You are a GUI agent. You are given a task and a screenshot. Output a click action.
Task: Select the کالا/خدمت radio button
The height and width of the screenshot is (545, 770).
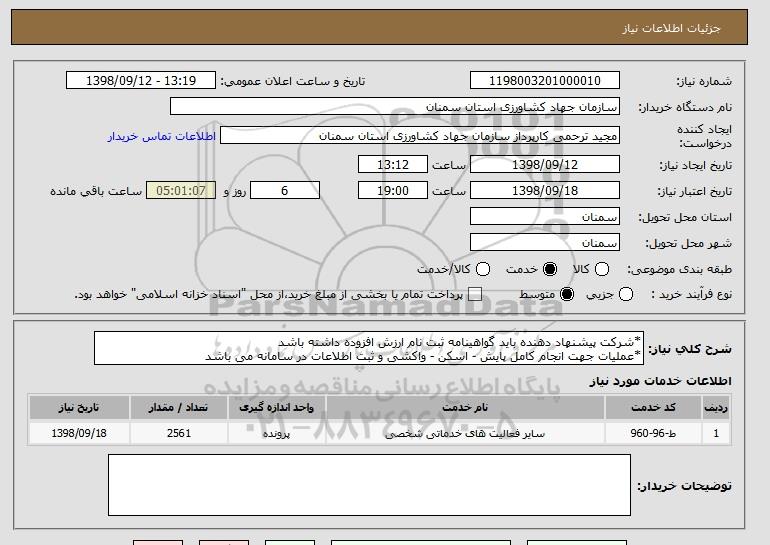483,269
